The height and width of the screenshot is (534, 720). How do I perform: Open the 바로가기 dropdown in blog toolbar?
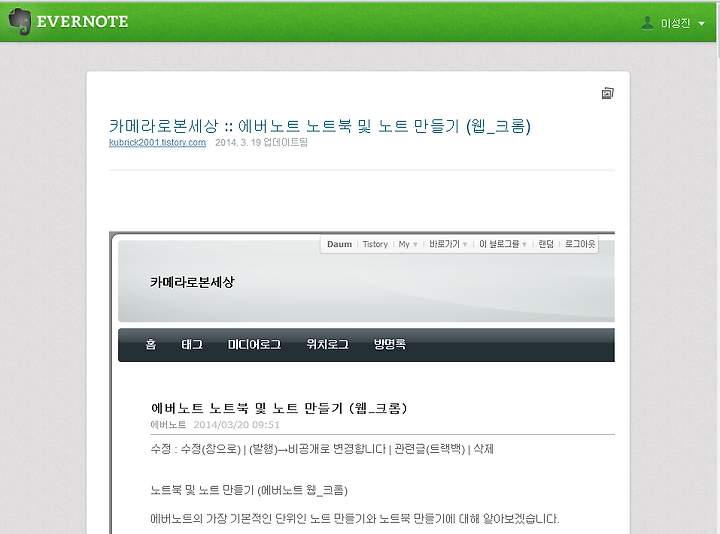448,244
